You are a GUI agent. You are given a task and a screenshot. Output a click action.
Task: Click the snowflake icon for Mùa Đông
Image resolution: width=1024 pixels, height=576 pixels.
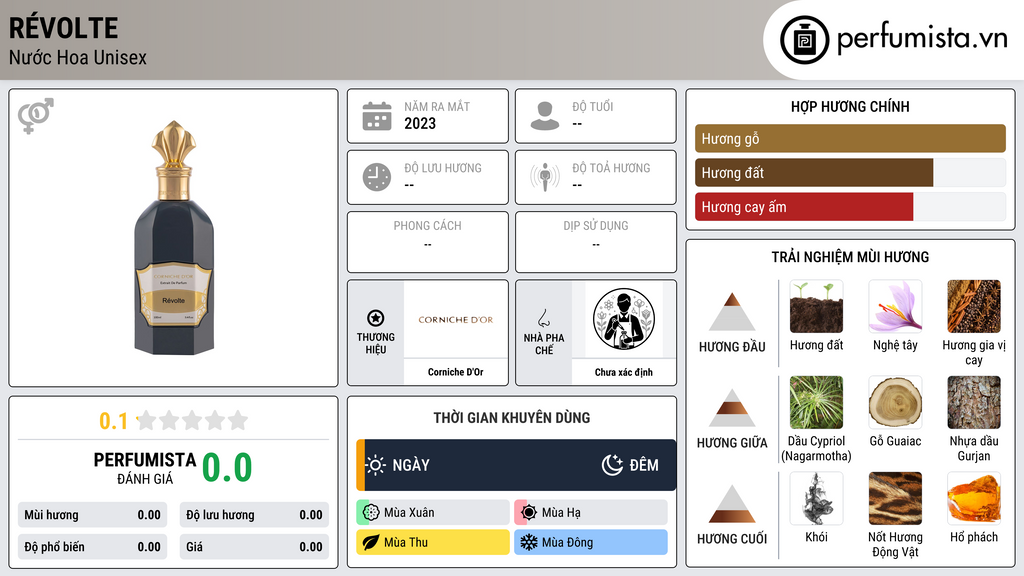(x=529, y=542)
